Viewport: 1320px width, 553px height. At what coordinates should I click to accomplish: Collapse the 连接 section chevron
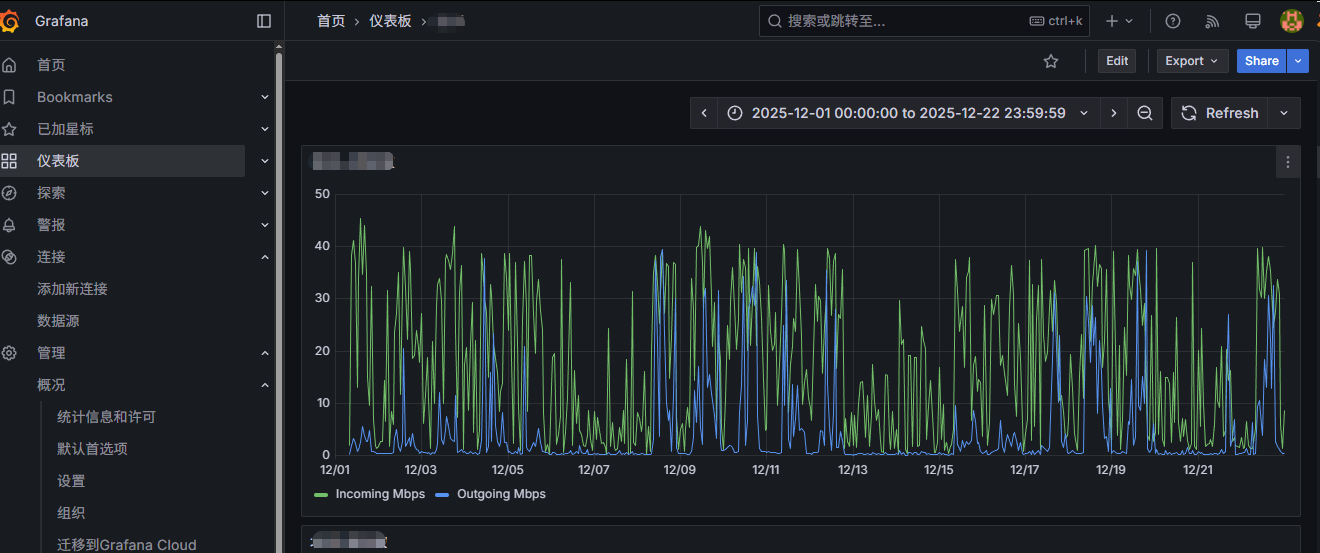265,257
